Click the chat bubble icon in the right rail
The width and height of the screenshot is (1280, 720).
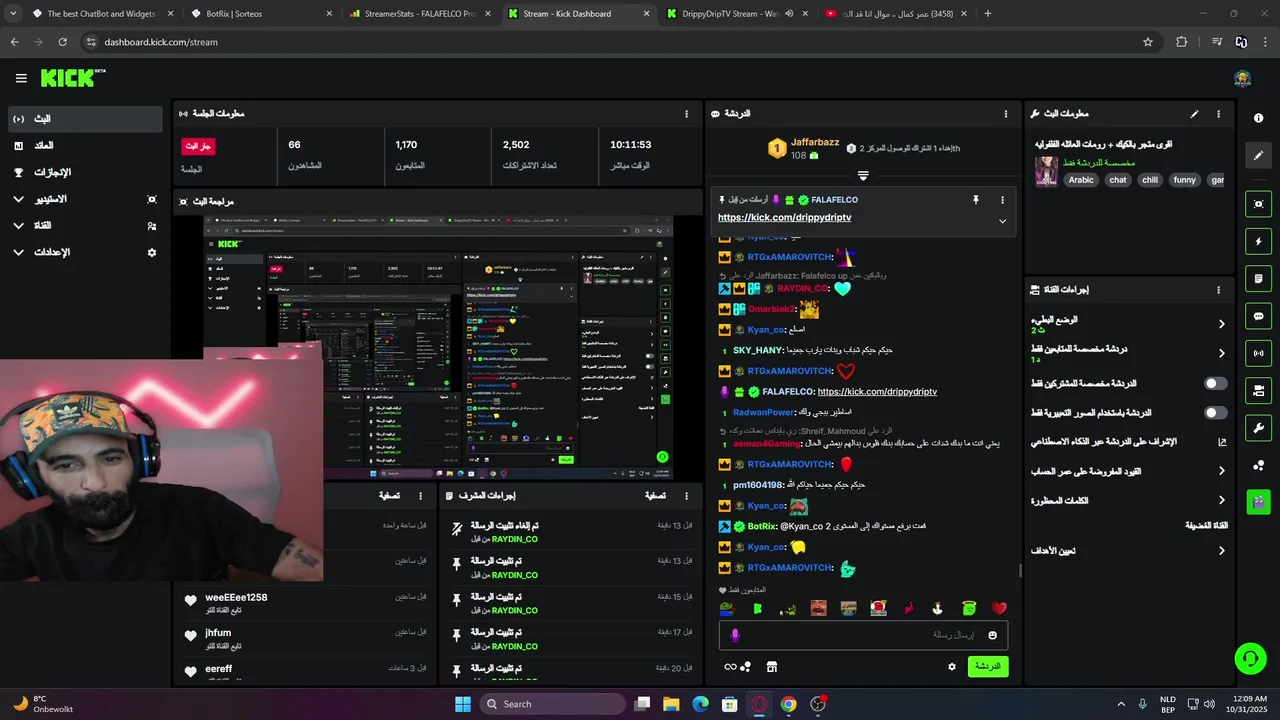(1258, 316)
